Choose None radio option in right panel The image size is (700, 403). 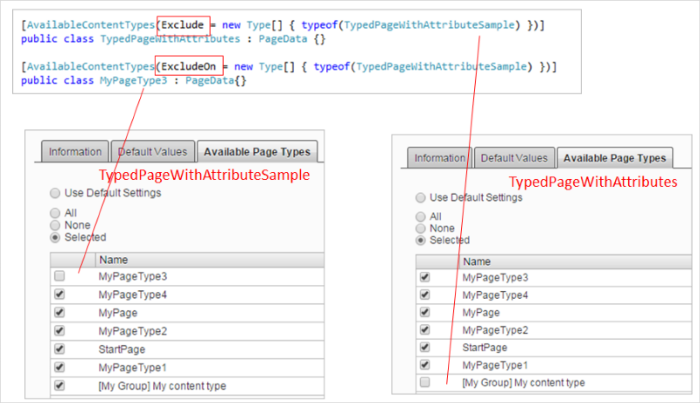tap(420, 228)
